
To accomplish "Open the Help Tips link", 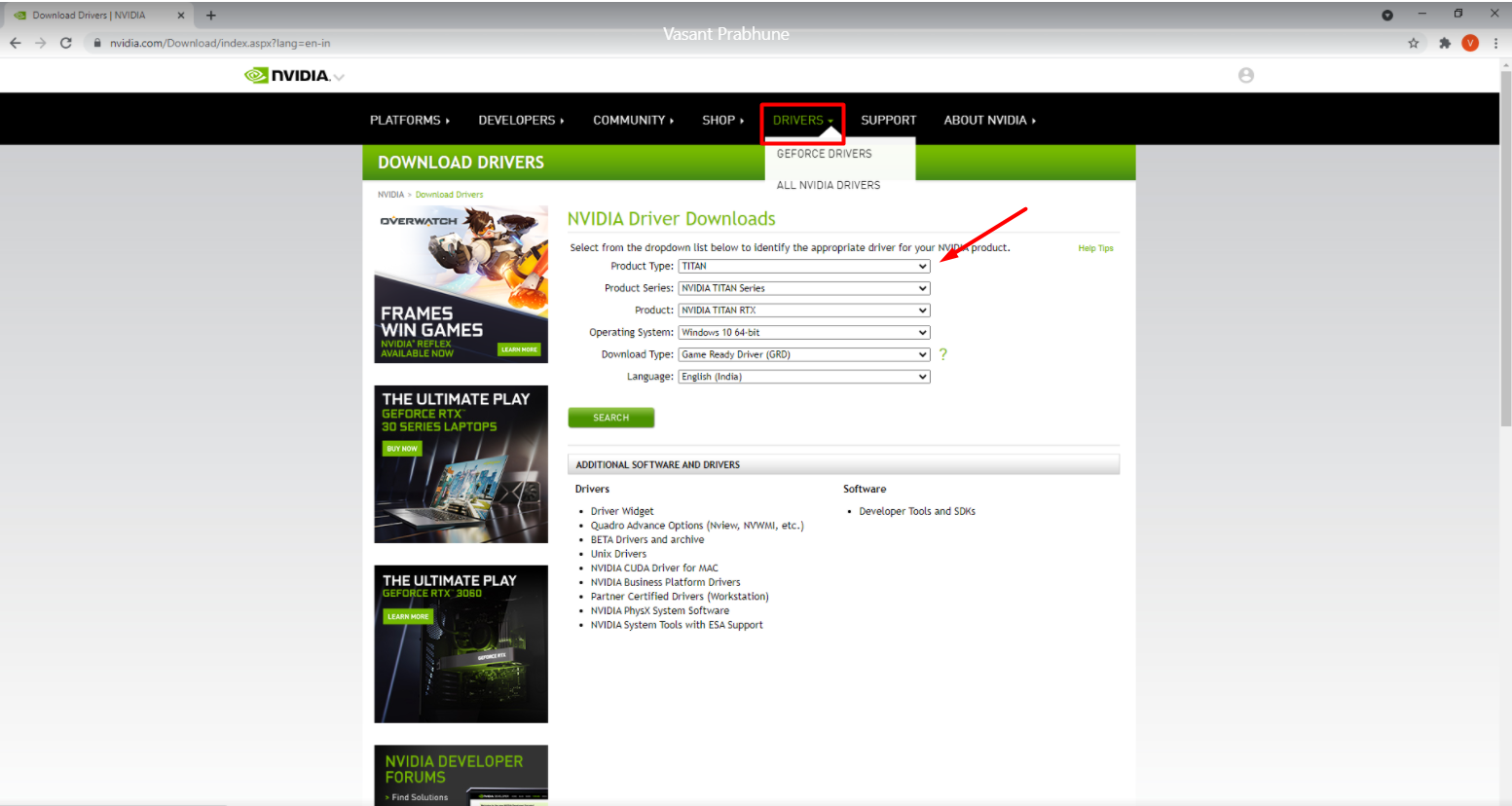I will point(1095,248).
